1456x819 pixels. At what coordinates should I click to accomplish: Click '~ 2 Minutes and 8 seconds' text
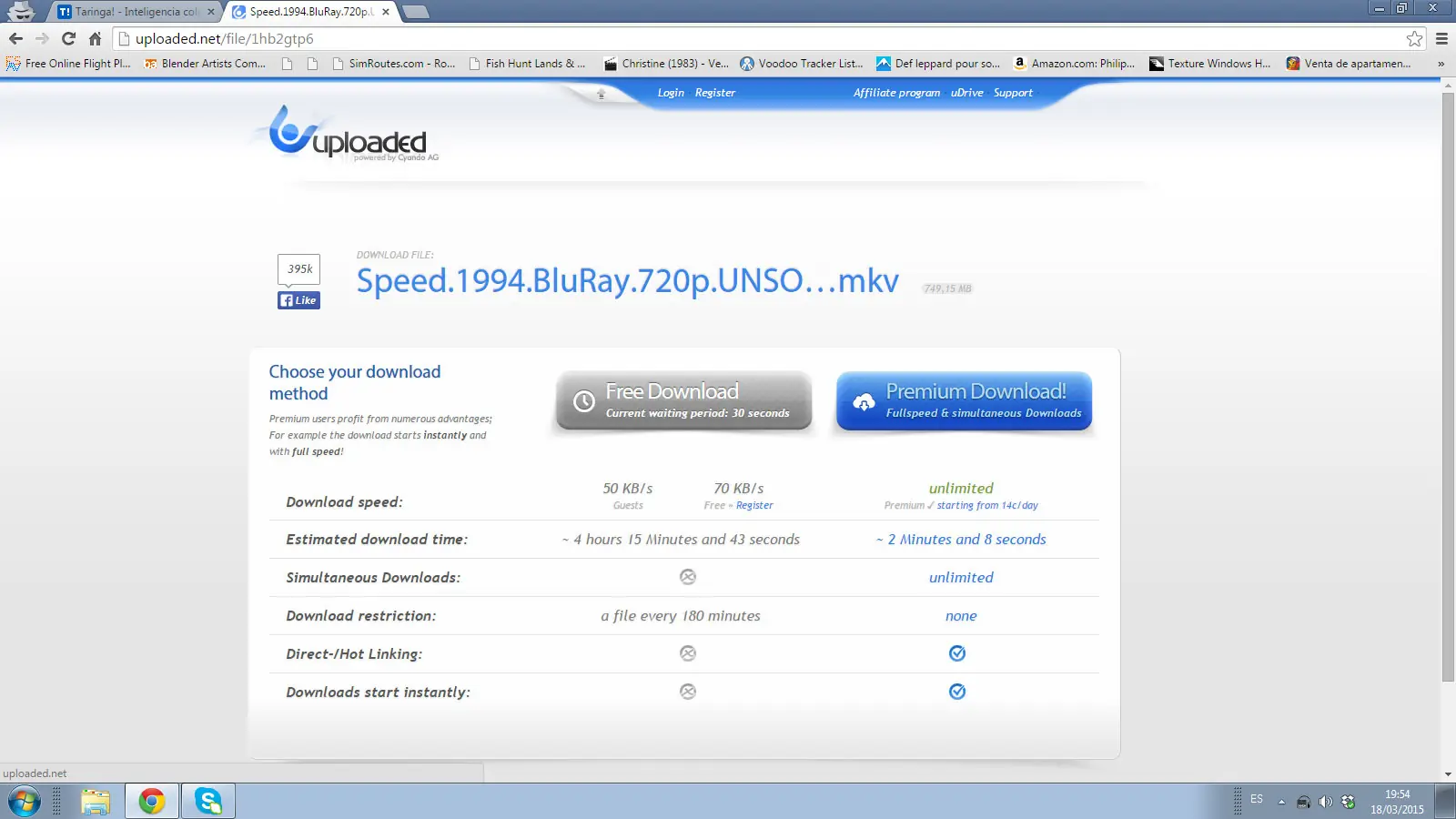[x=961, y=540]
